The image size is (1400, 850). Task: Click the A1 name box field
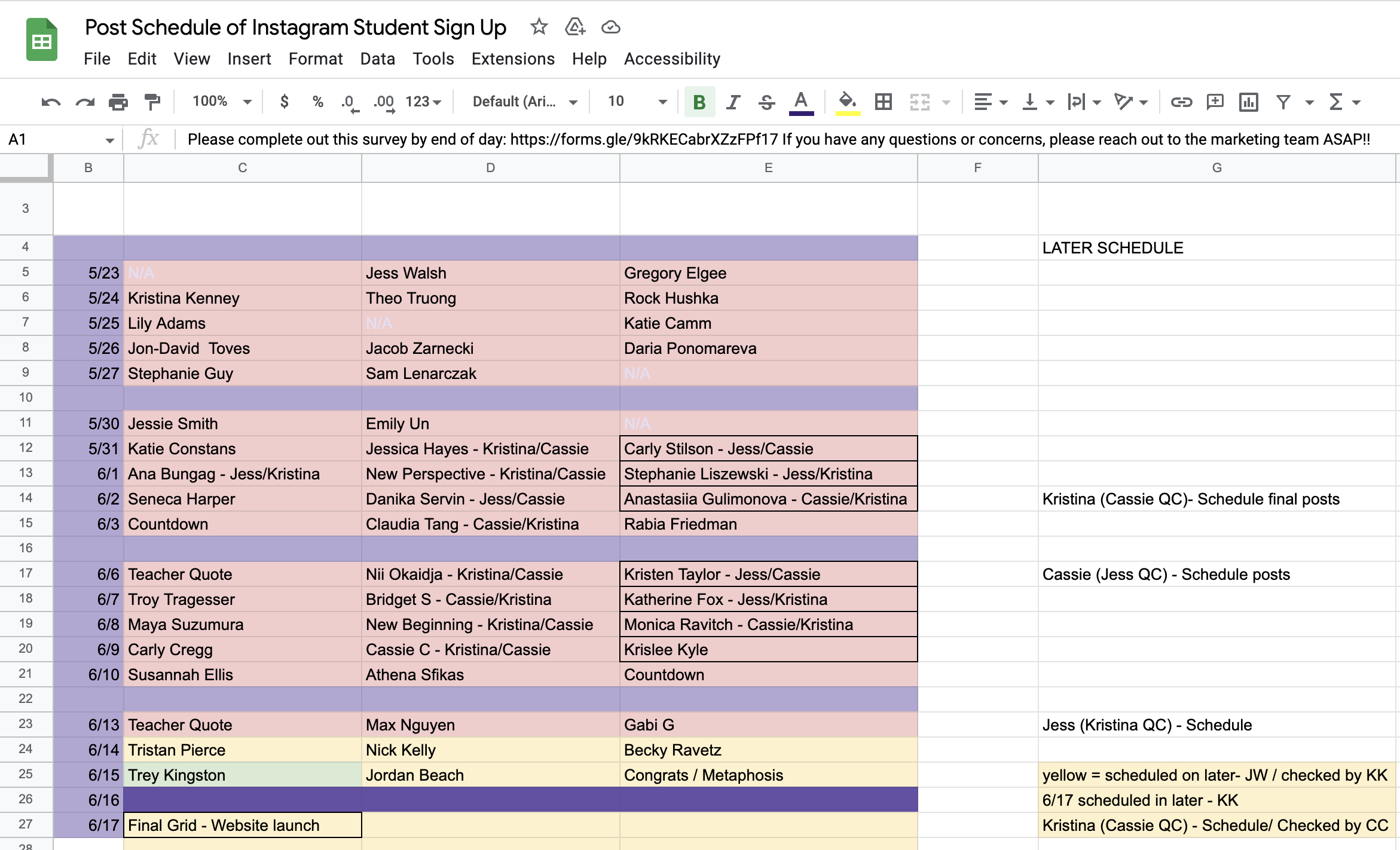(x=54, y=139)
